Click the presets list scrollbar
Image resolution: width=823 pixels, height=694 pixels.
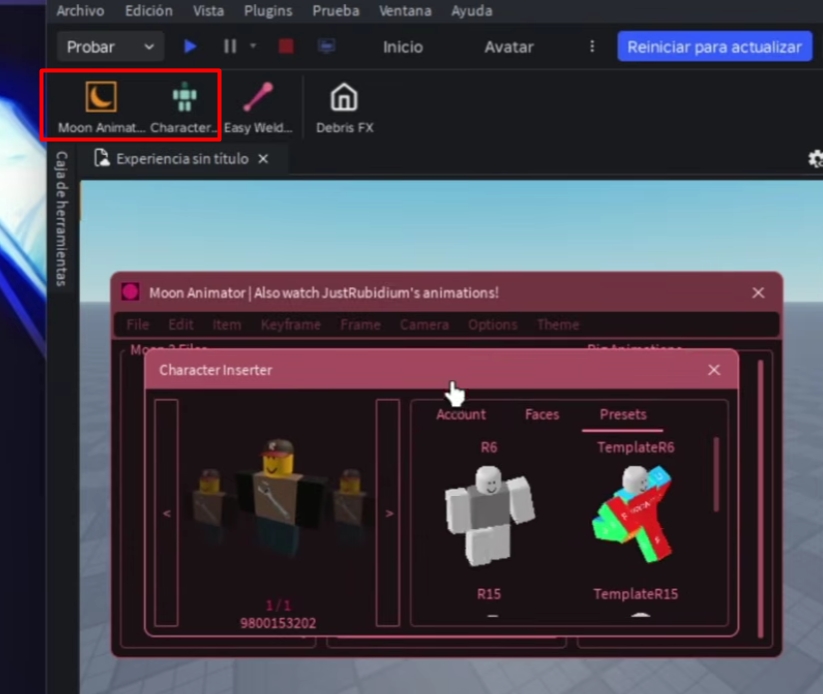pyautogui.click(x=716, y=474)
